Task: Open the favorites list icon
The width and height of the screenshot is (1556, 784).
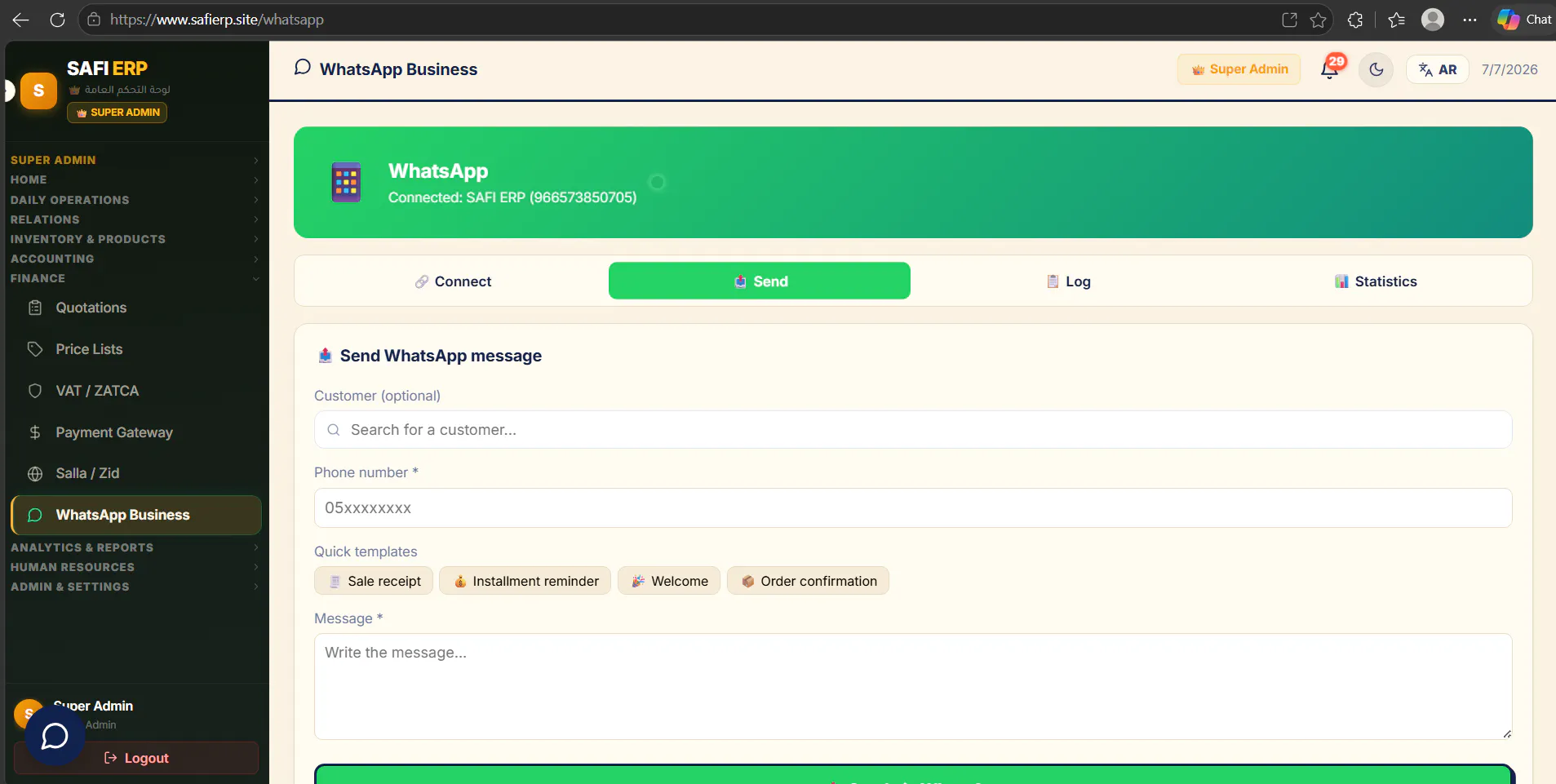Action: [1396, 20]
